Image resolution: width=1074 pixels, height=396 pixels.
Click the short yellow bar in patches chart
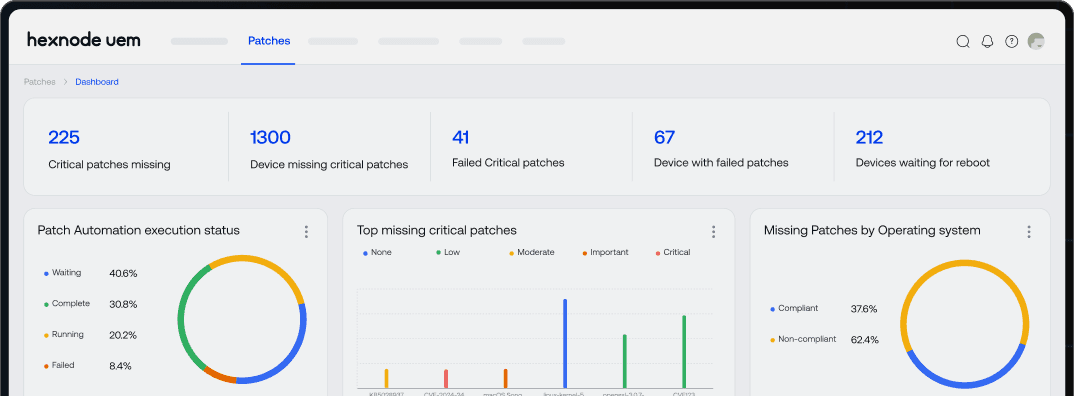[x=386, y=378]
